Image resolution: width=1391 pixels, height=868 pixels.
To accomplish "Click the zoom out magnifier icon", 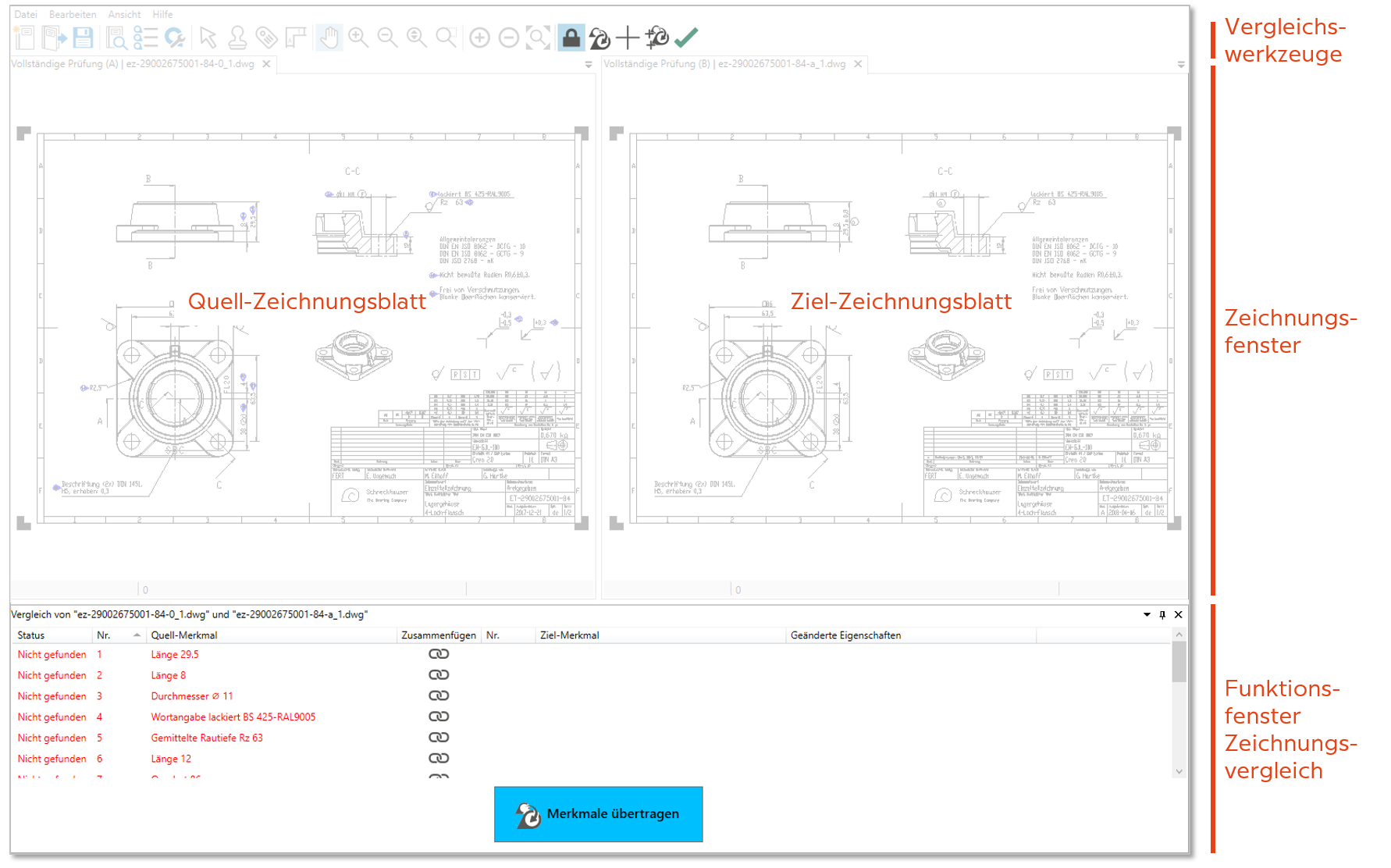I will point(387,37).
